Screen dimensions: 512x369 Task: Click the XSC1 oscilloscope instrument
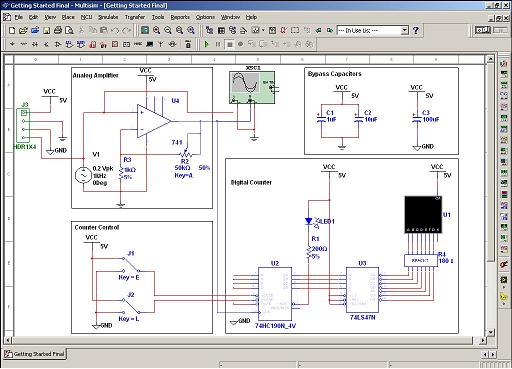pyautogui.click(x=252, y=87)
